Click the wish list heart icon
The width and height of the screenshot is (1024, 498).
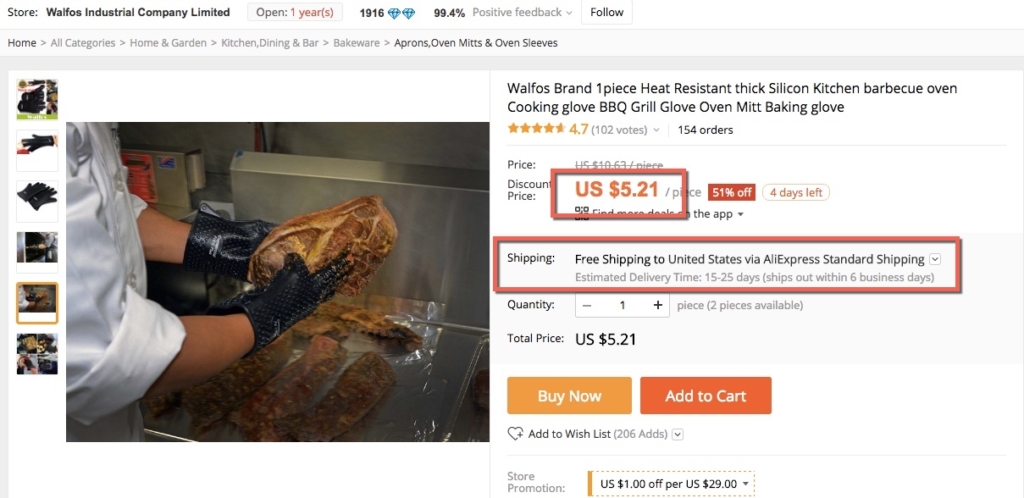(x=515, y=434)
